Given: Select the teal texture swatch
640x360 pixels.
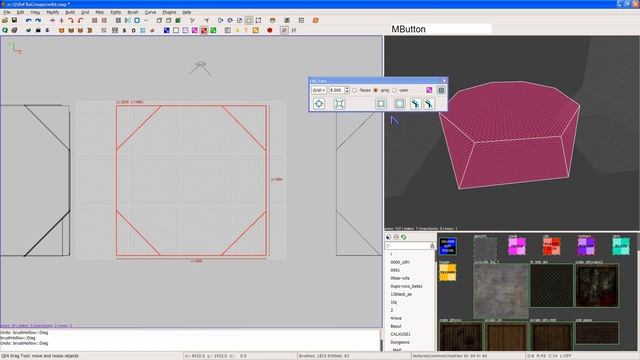Looking at the screenshot, I should point(621,247).
